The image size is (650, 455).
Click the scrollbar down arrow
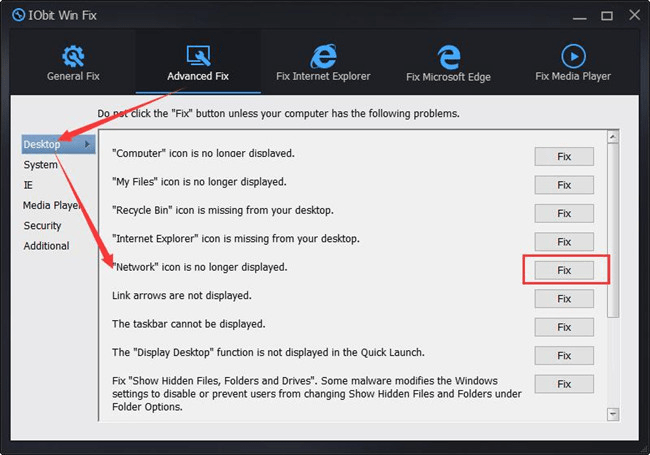pos(613,414)
